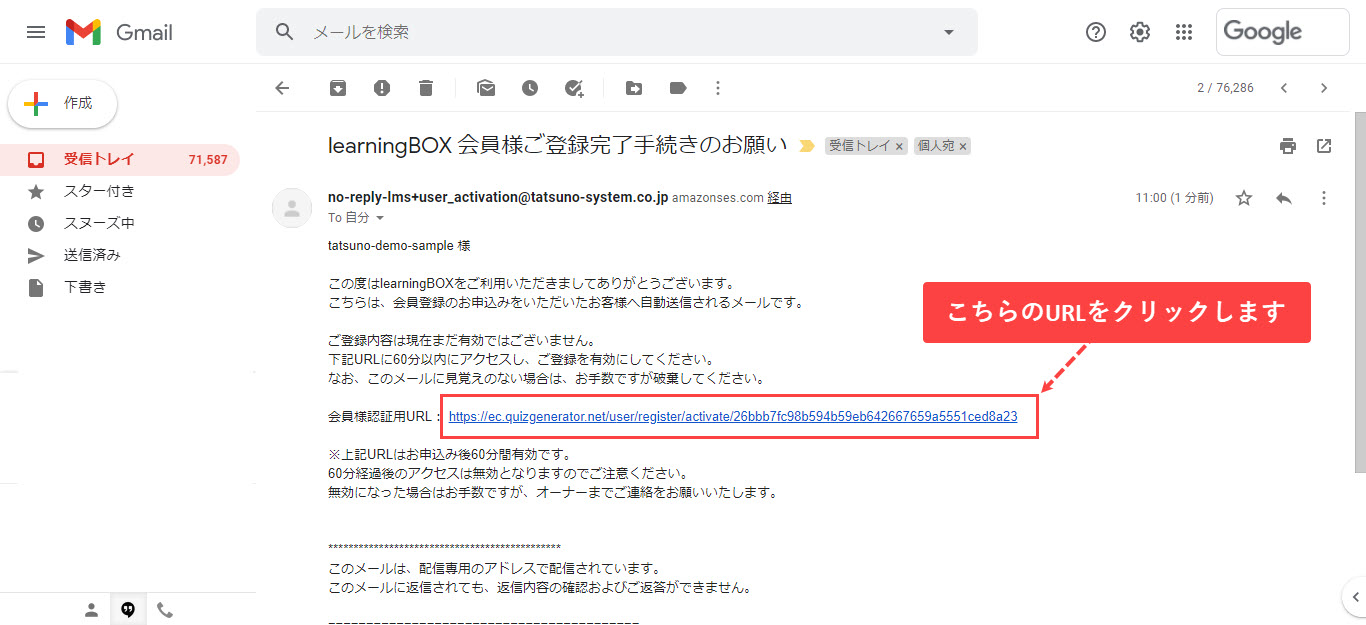Delete the email with trash icon
This screenshot has width=1366, height=625.
[426, 88]
